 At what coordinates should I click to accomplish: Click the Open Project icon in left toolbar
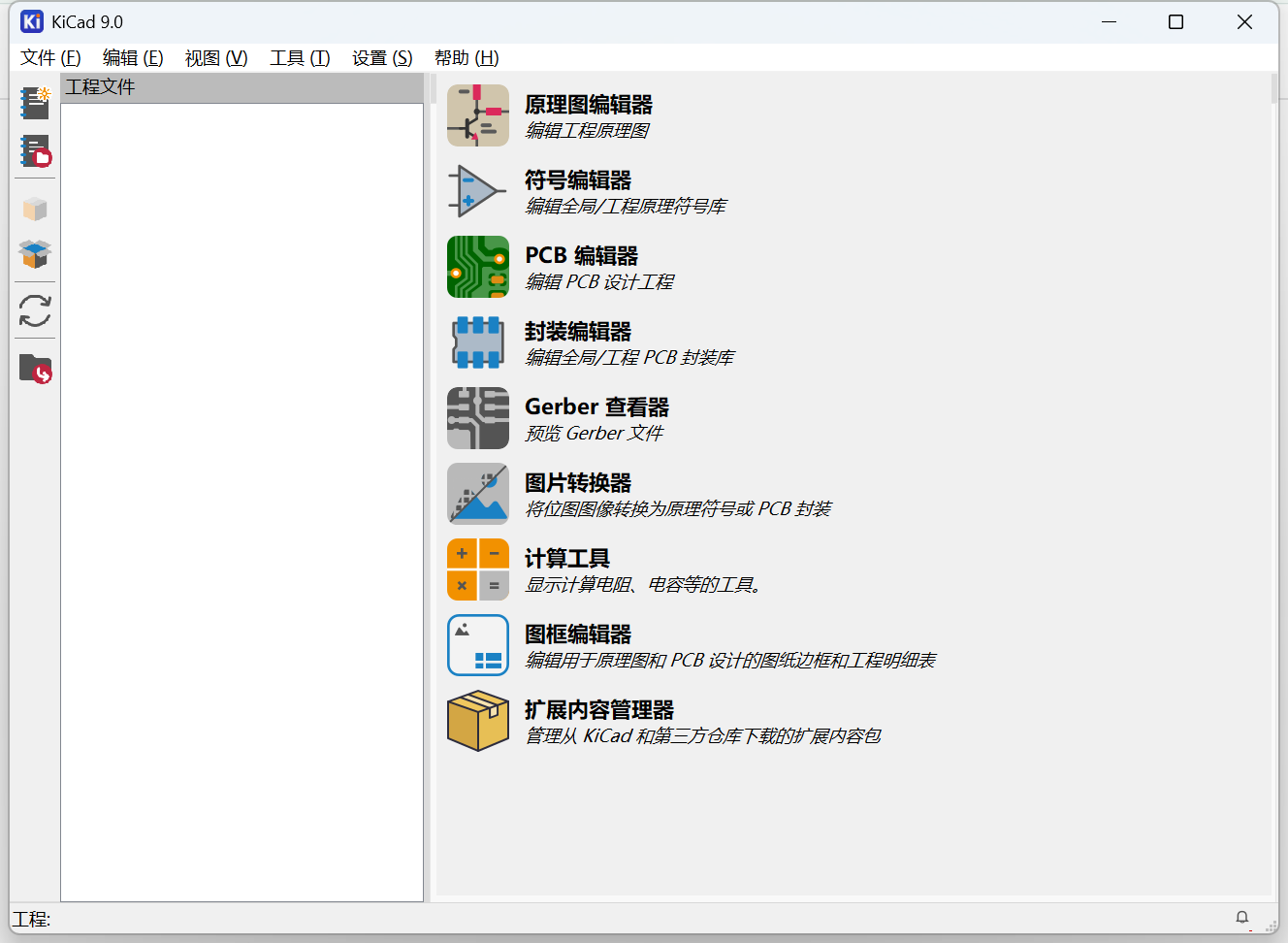[x=35, y=151]
